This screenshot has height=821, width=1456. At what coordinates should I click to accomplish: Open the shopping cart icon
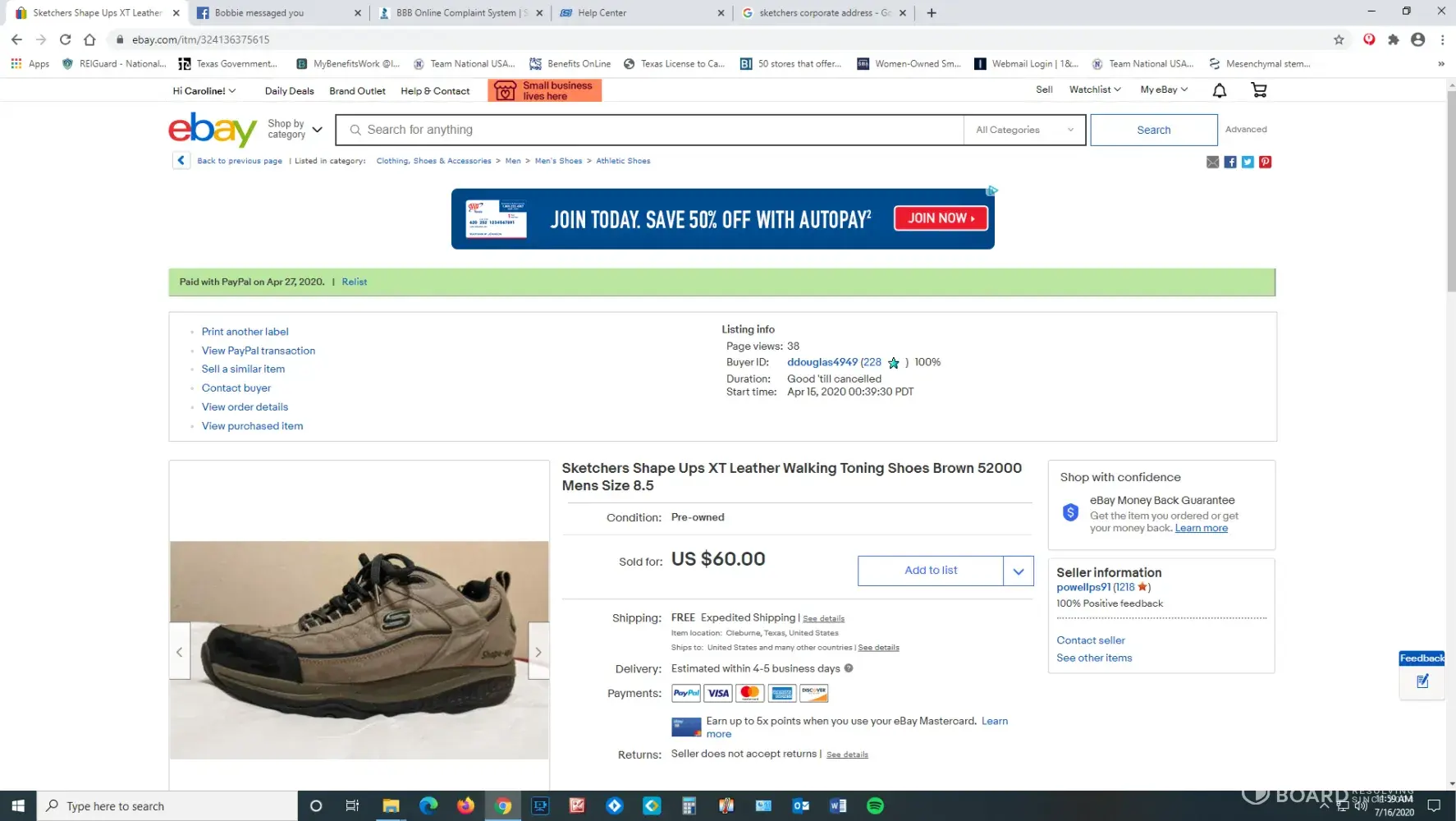(x=1258, y=90)
